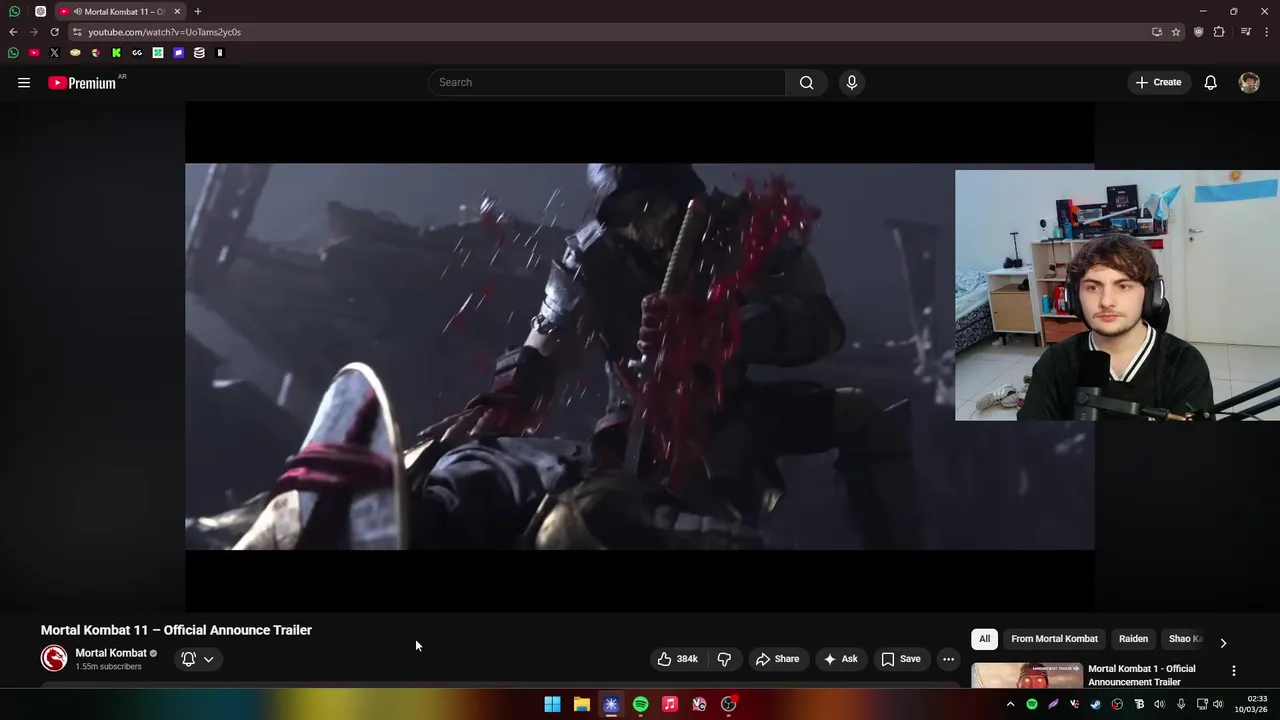Reload the page

point(54,32)
